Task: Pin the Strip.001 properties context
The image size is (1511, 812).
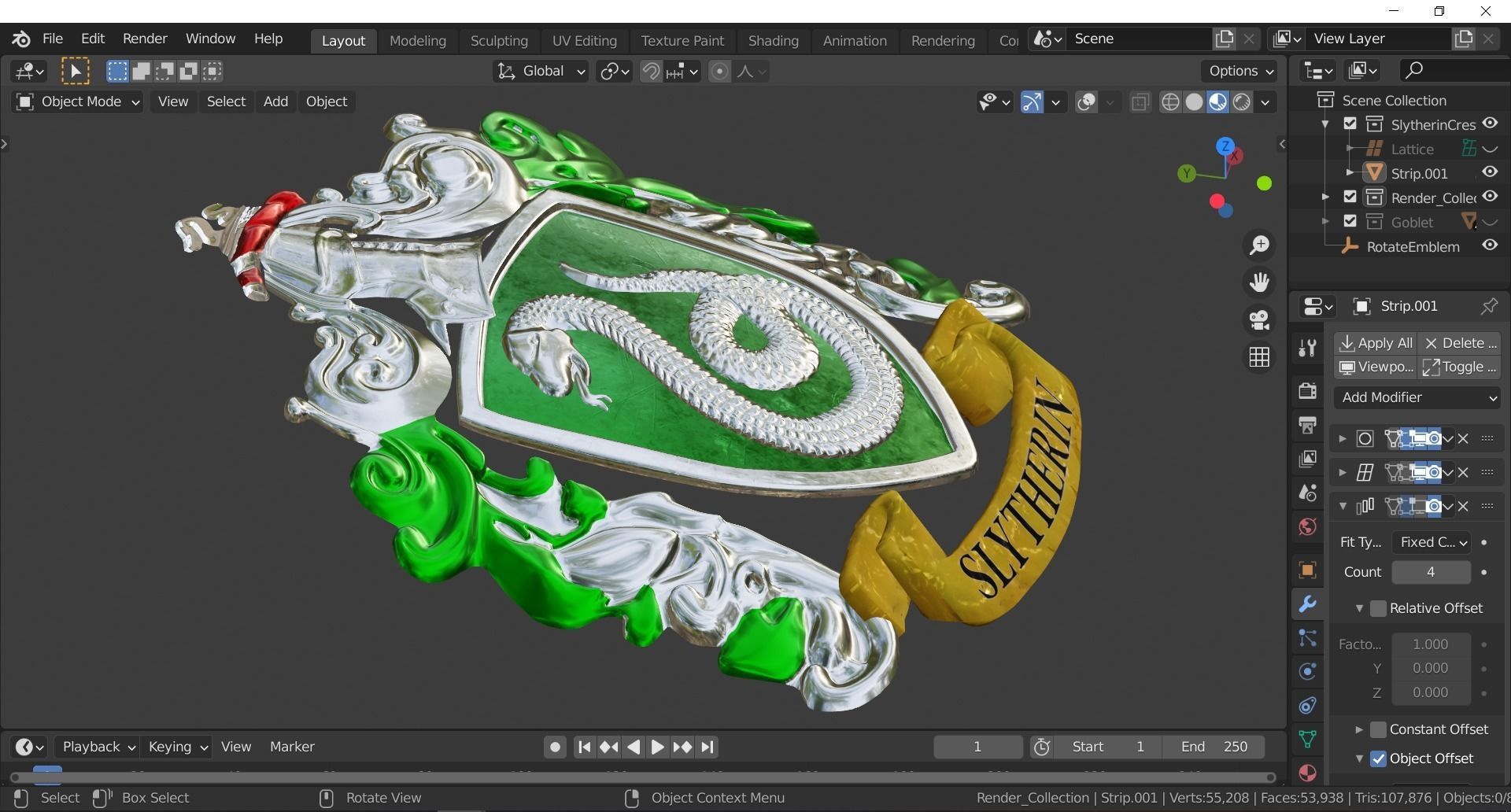Action: click(1488, 306)
